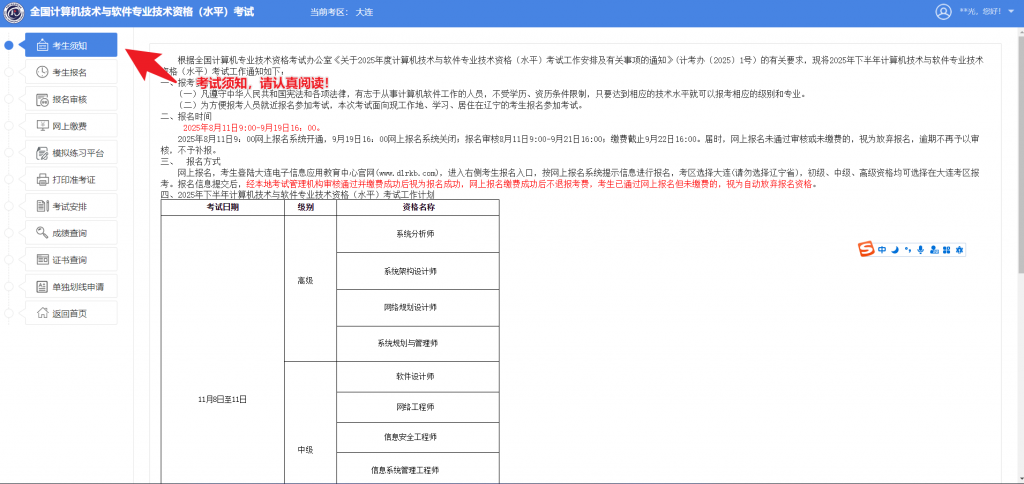Click the clock icon for 考生报名
This screenshot has width=1024, height=484.
tap(42, 72)
